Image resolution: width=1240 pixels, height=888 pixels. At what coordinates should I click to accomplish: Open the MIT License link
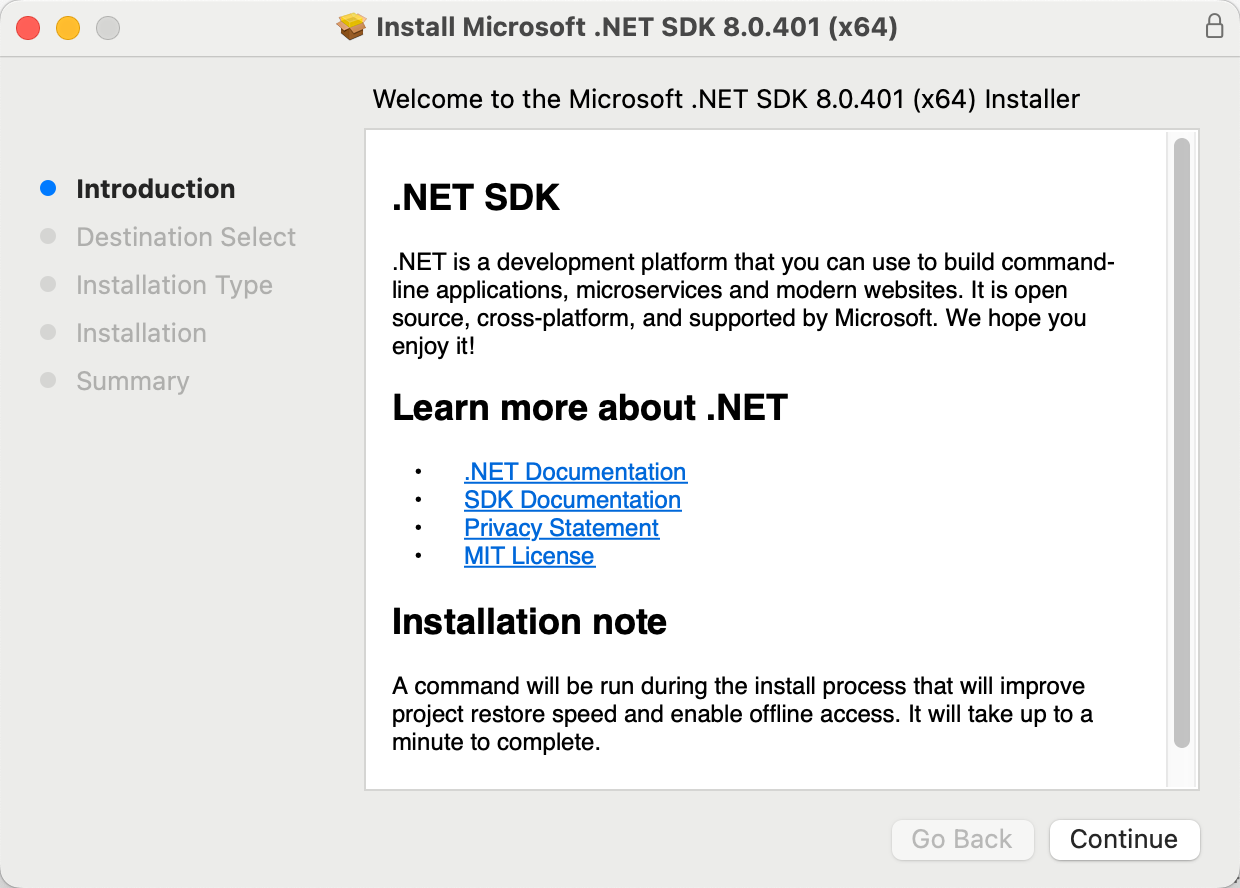tap(529, 556)
